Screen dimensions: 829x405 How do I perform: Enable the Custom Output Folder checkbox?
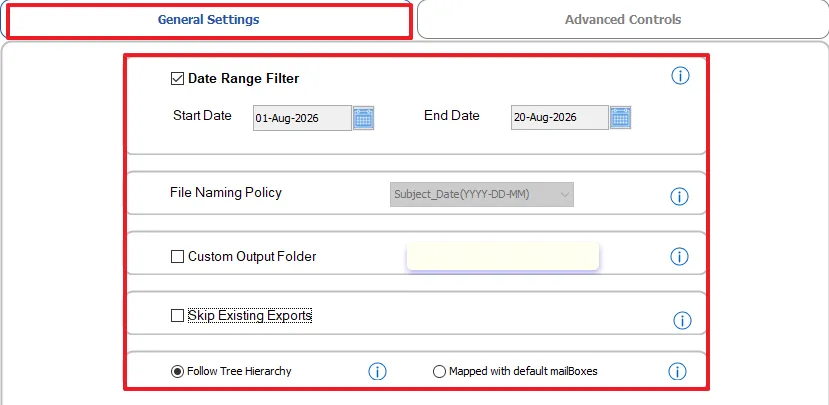pos(177,257)
